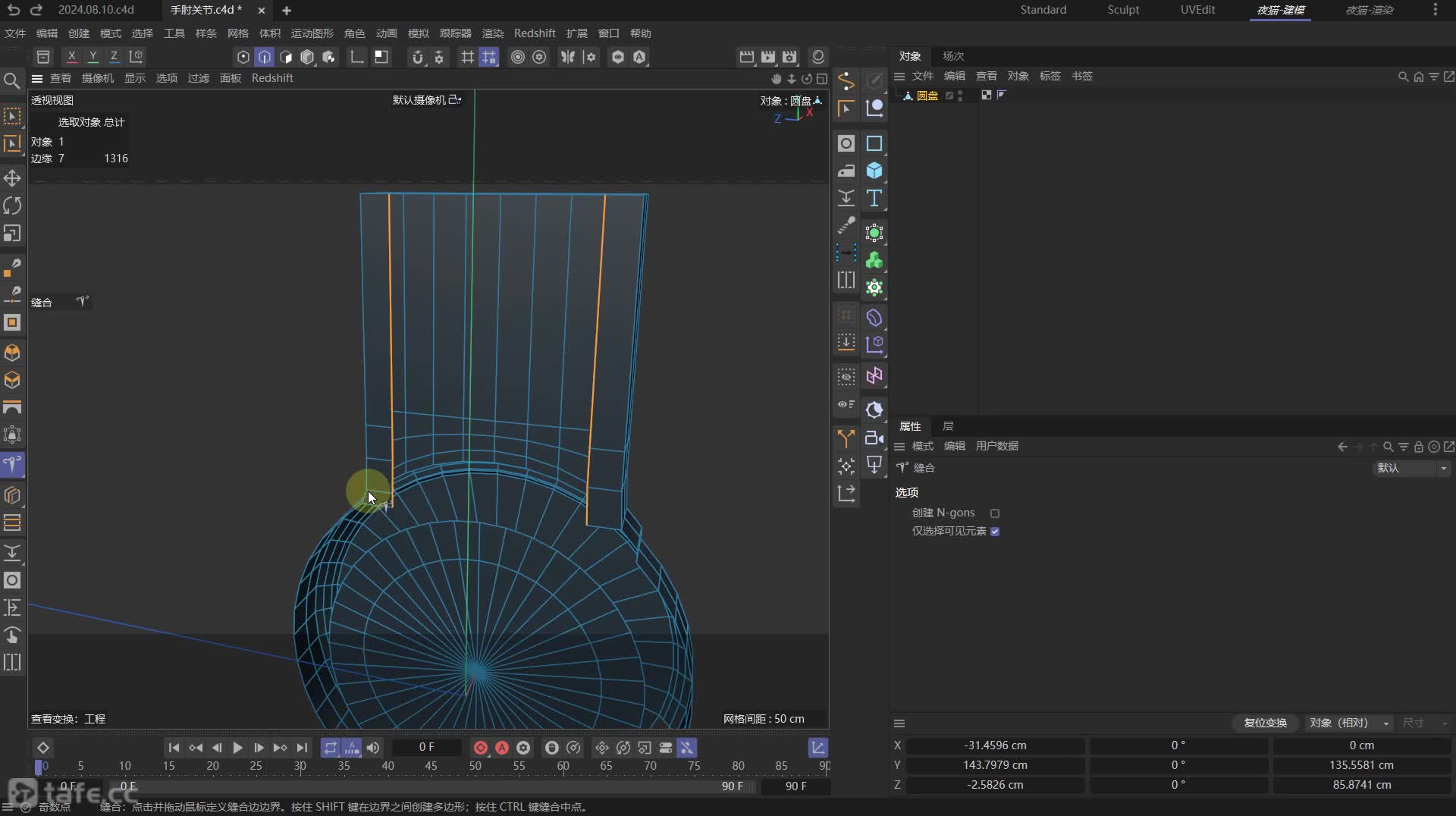Select the Scale tool in left toolbar
The height and width of the screenshot is (816, 1456).
coord(12,233)
